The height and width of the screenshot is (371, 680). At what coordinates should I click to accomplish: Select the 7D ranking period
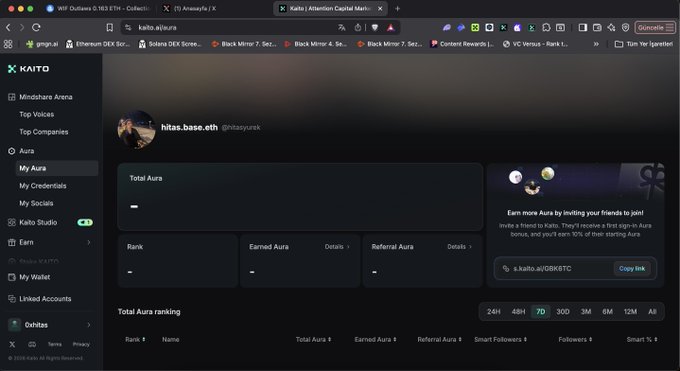click(x=541, y=312)
